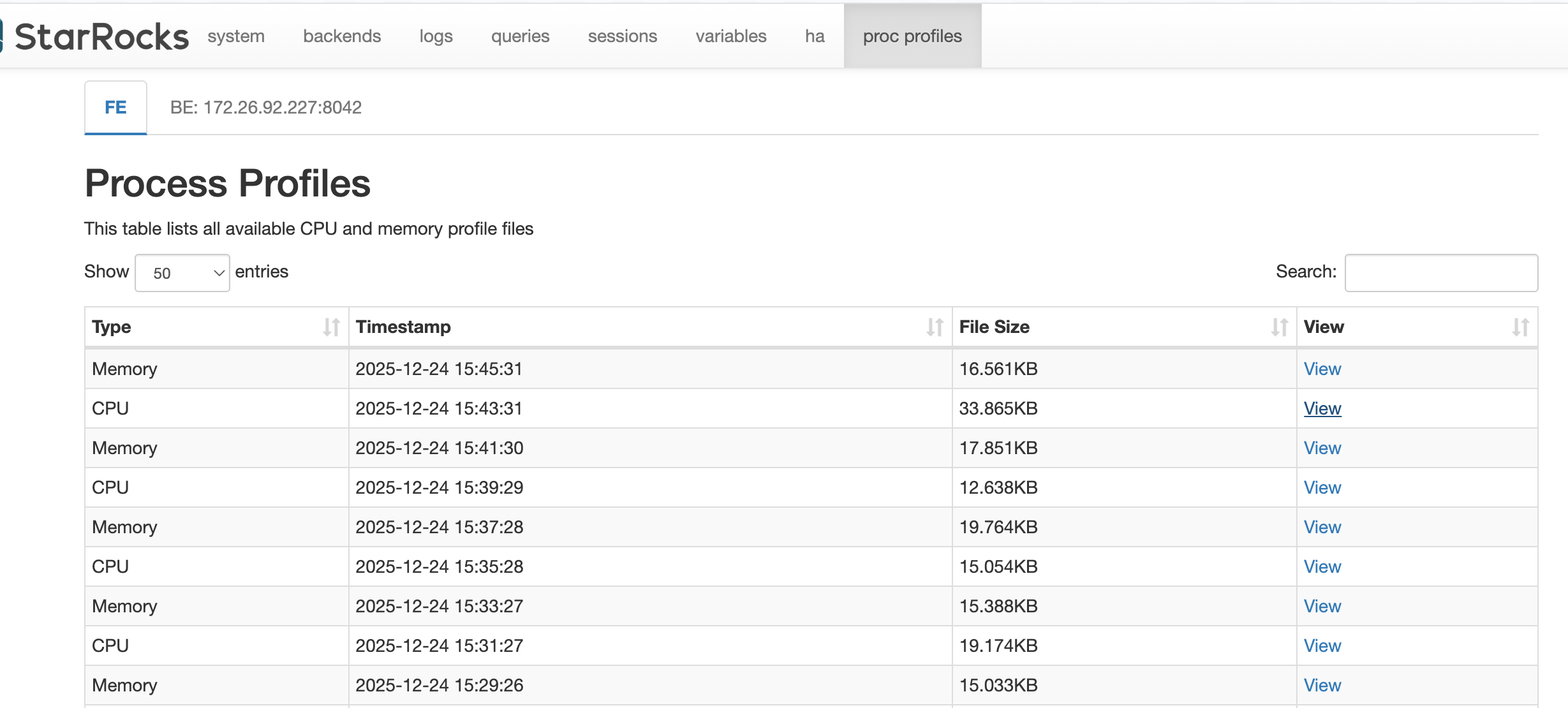Select the proc profiles tab
Image resolution: width=1568 pixels, height=708 pixels.
coord(912,36)
